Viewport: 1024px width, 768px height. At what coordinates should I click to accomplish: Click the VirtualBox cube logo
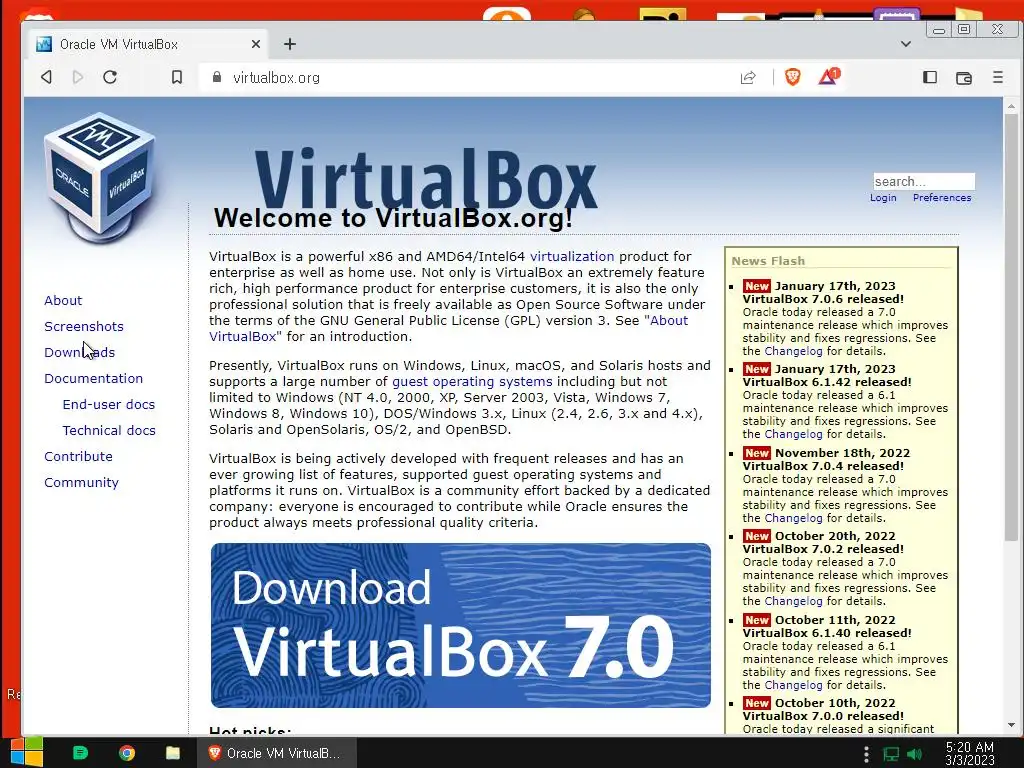point(99,176)
